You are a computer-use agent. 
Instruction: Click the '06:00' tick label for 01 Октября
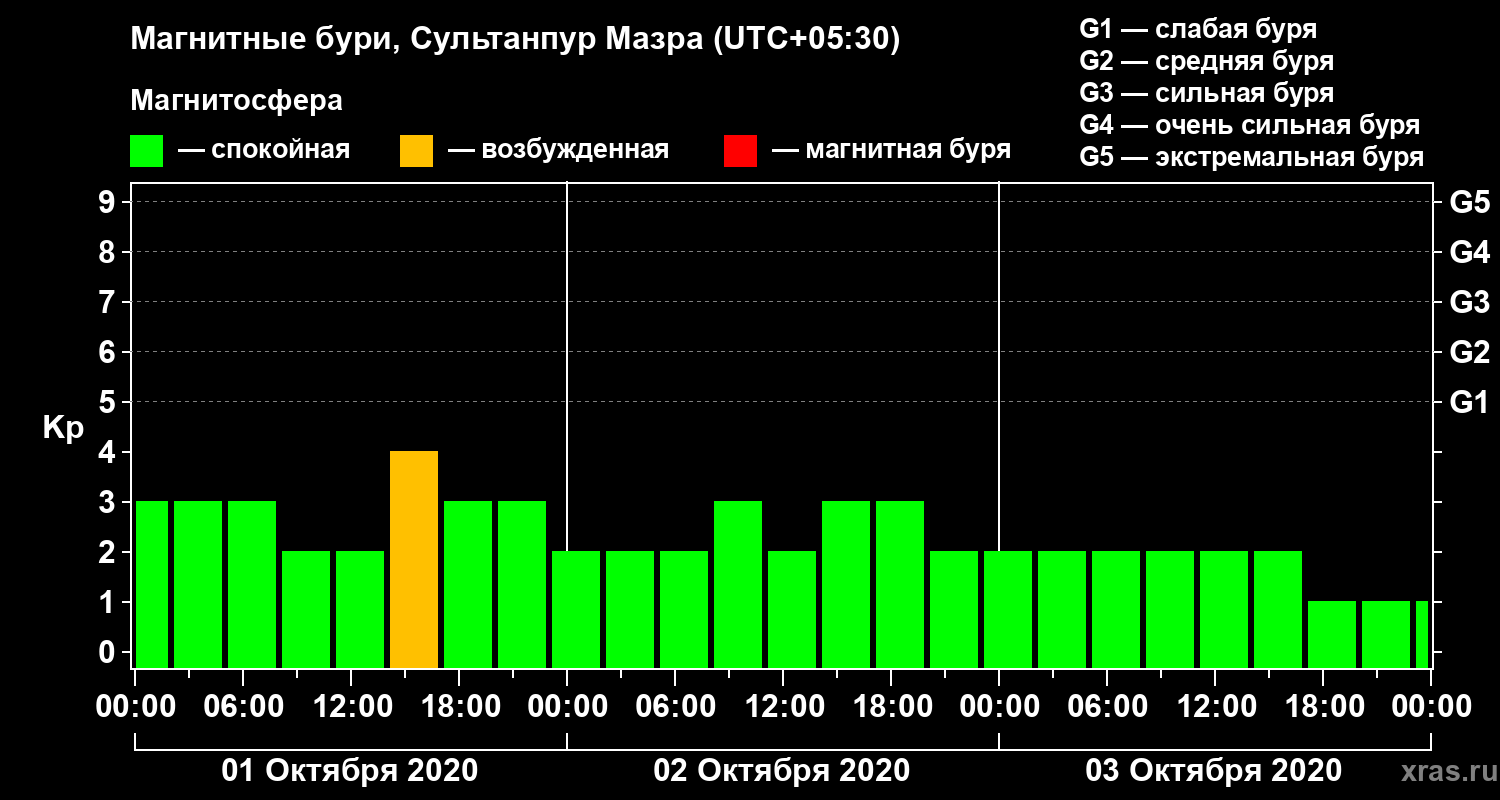point(243,707)
